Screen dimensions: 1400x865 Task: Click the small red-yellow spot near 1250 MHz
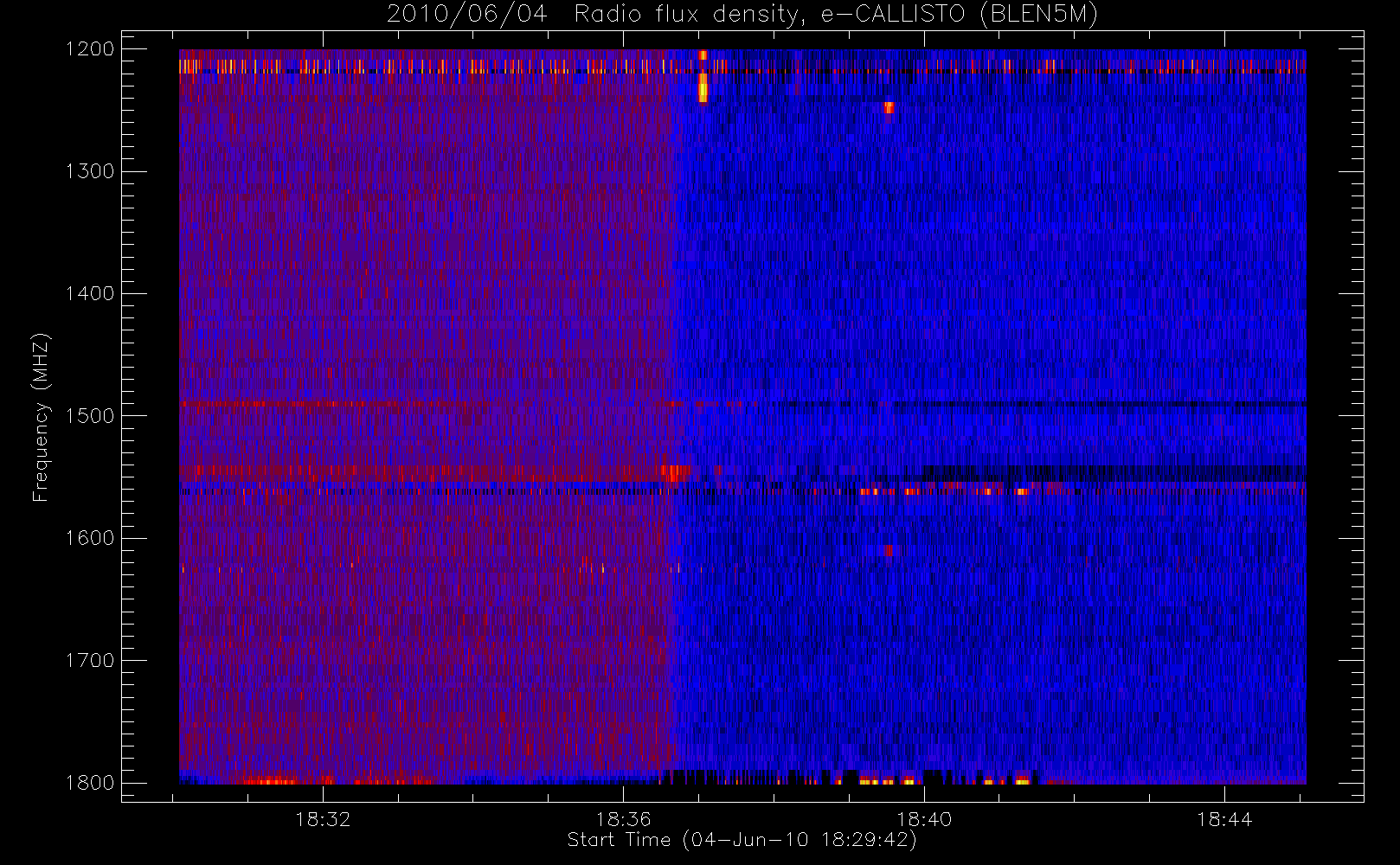point(889,108)
